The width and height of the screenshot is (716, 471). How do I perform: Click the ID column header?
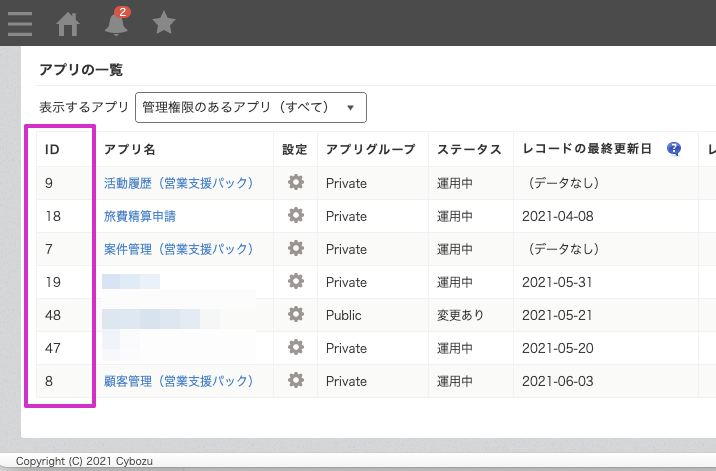point(53,149)
